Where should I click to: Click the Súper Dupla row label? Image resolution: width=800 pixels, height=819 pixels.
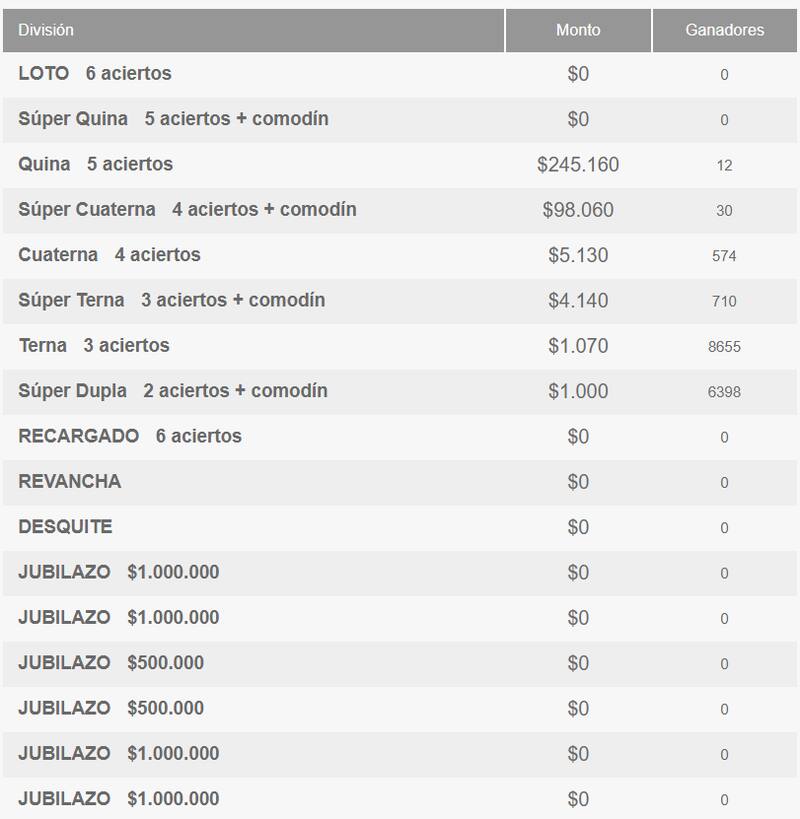[172, 391]
